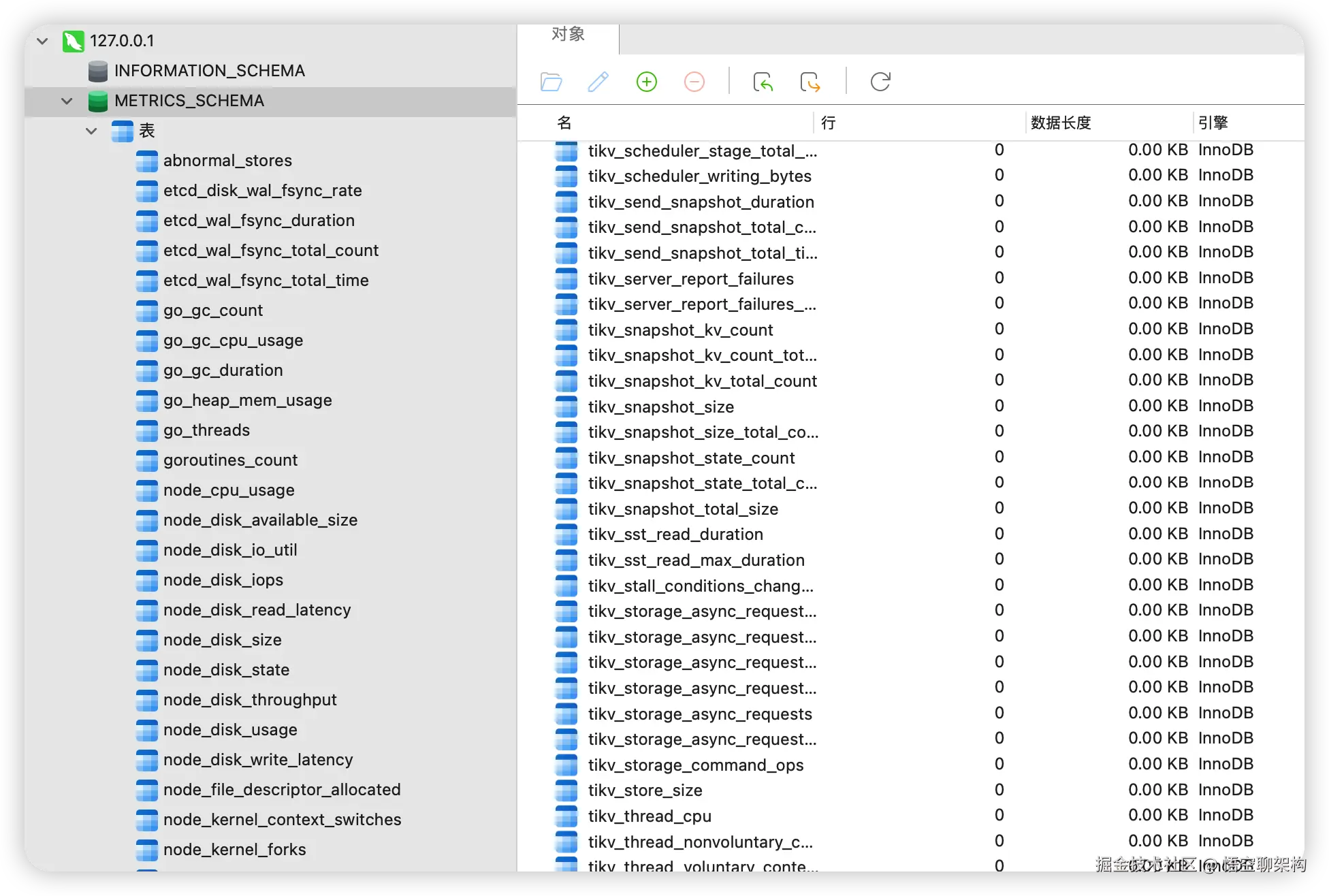Click the open table folder icon
This screenshot has width=1329, height=896.
[x=551, y=82]
